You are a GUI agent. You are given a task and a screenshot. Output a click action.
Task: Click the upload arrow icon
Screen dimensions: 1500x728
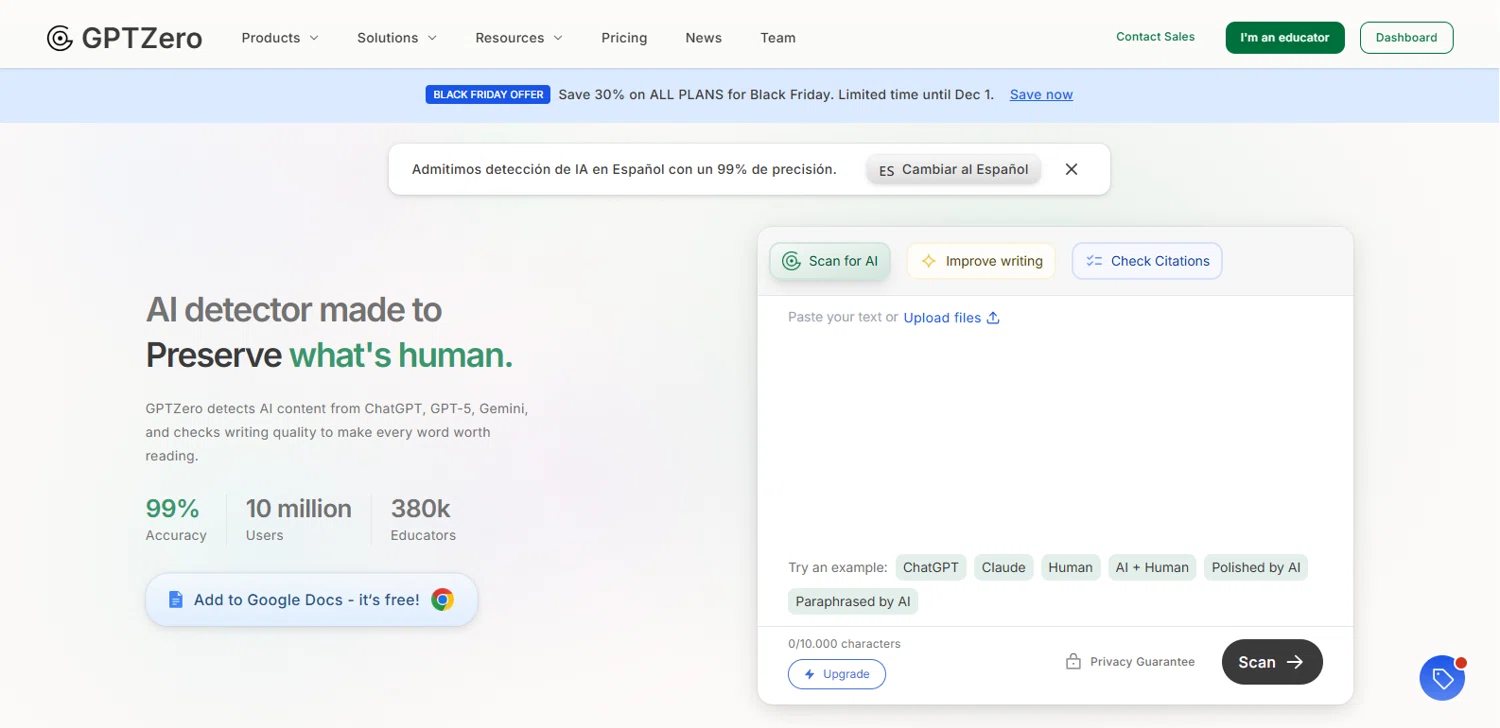(x=993, y=318)
